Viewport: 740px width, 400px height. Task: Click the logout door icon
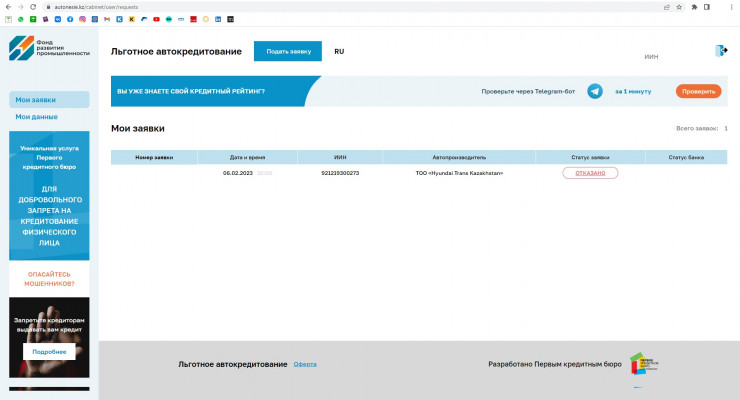pos(721,51)
